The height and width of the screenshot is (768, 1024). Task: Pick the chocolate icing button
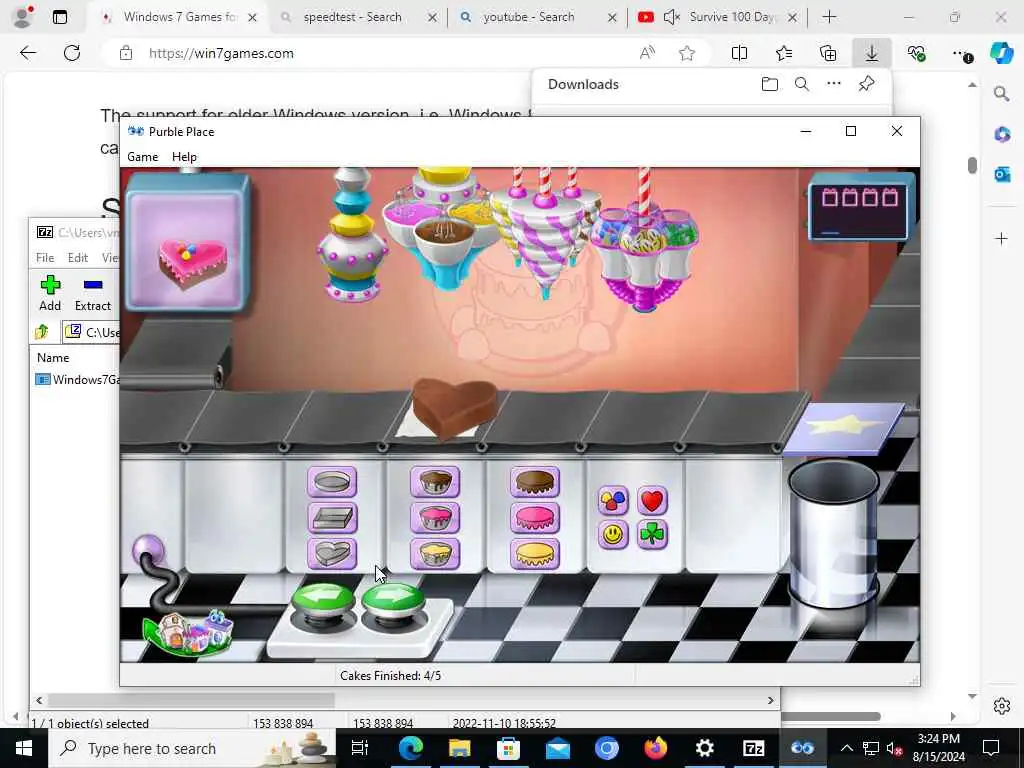click(535, 482)
